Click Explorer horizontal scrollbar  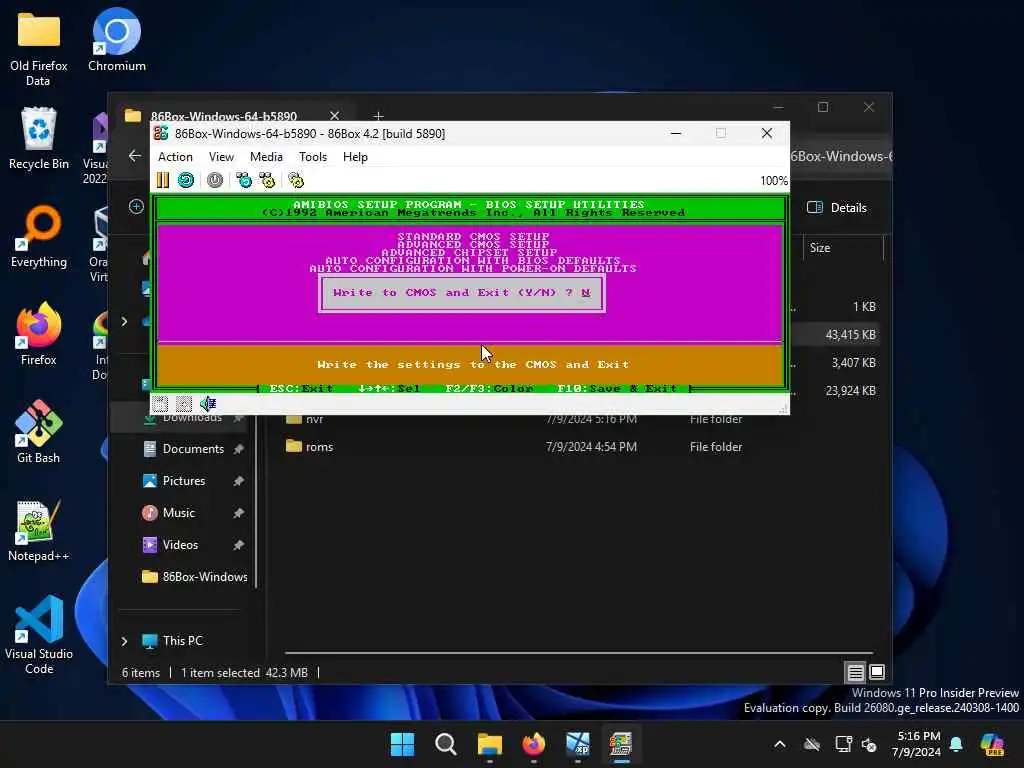coord(579,652)
